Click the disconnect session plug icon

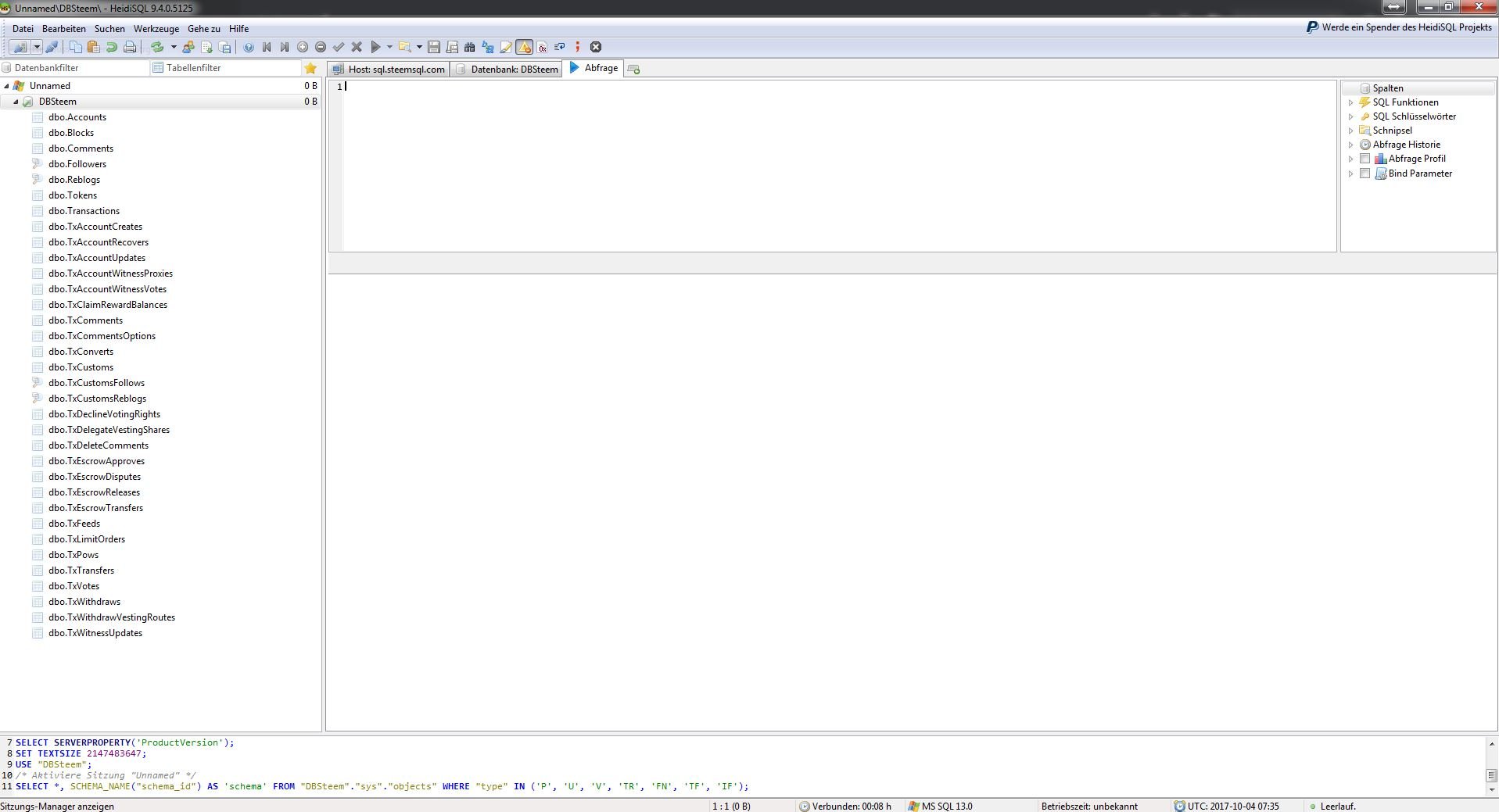(52, 47)
